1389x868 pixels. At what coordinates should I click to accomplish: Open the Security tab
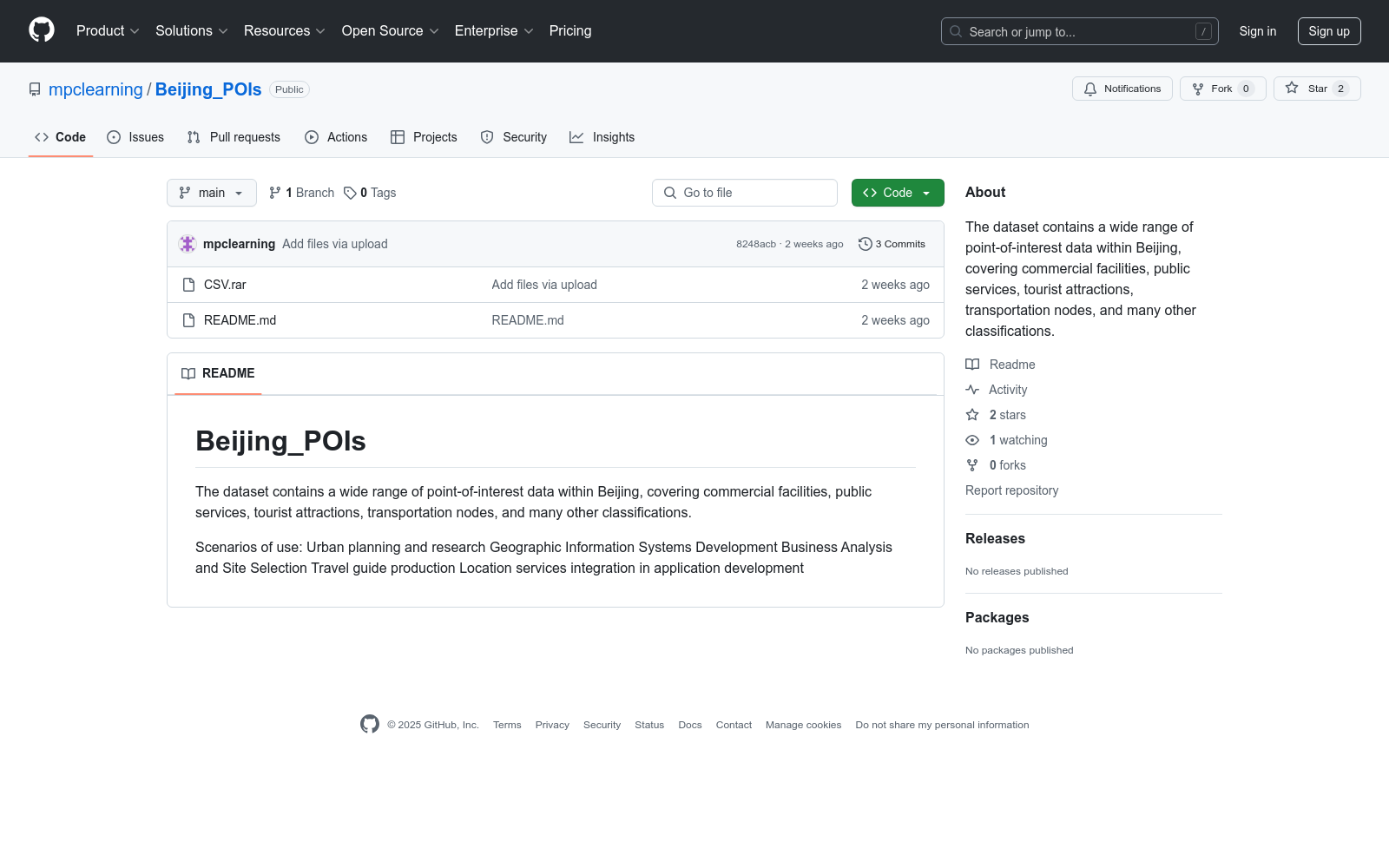[514, 137]
